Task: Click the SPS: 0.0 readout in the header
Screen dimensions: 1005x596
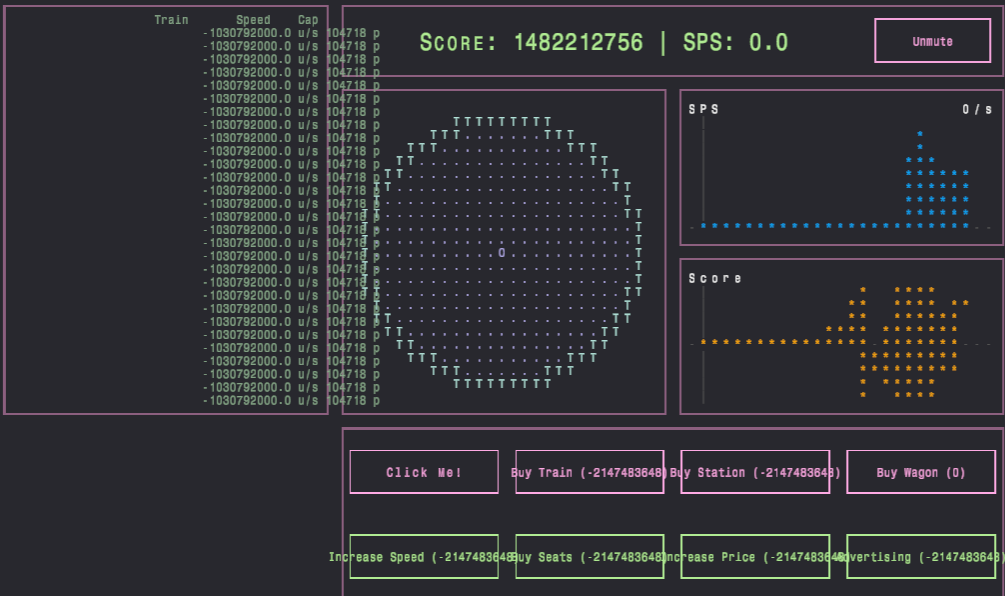Action: pos(735,42)
